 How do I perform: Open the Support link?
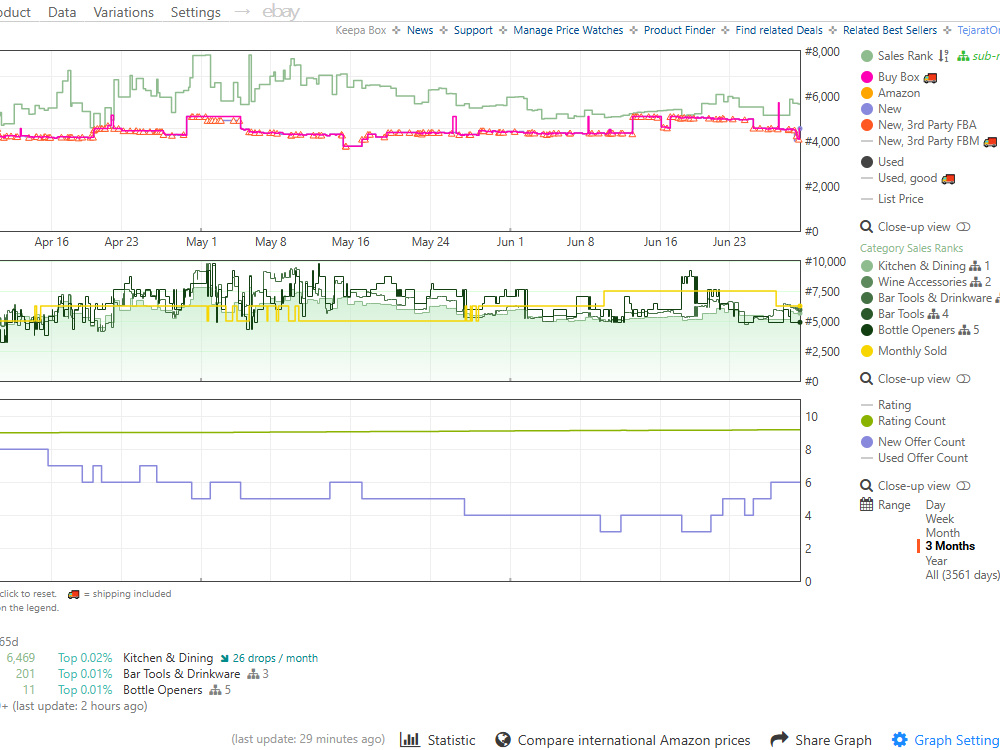click(x=473, y=30)
